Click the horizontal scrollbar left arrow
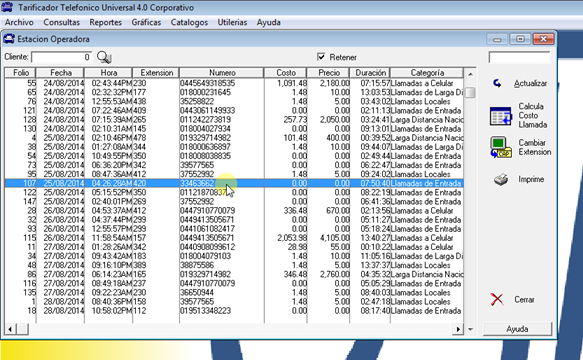The width and height of the screenshot is (583, 360). (x=10, y=329)
